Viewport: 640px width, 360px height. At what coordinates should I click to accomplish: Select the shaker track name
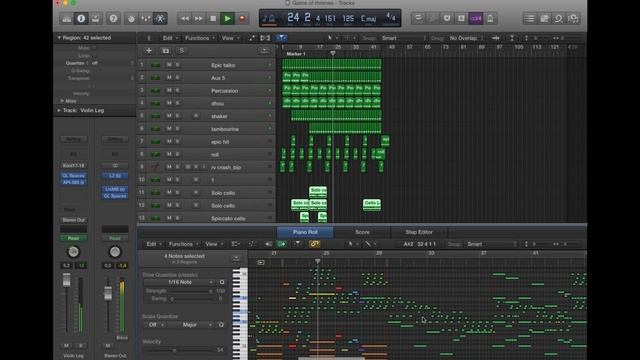pos(219,116)
